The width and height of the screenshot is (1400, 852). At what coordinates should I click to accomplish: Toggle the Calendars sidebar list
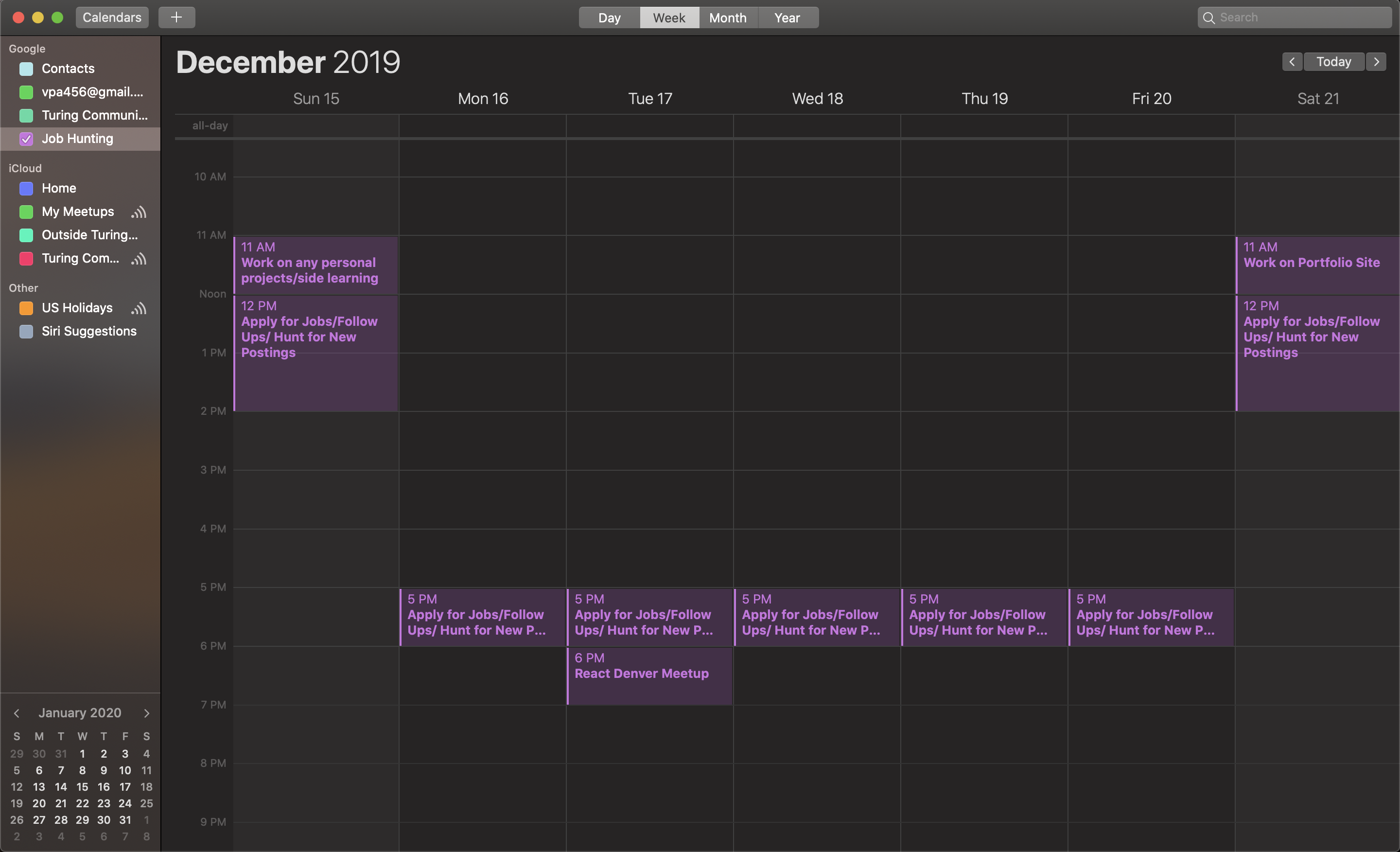pos(112,17)
